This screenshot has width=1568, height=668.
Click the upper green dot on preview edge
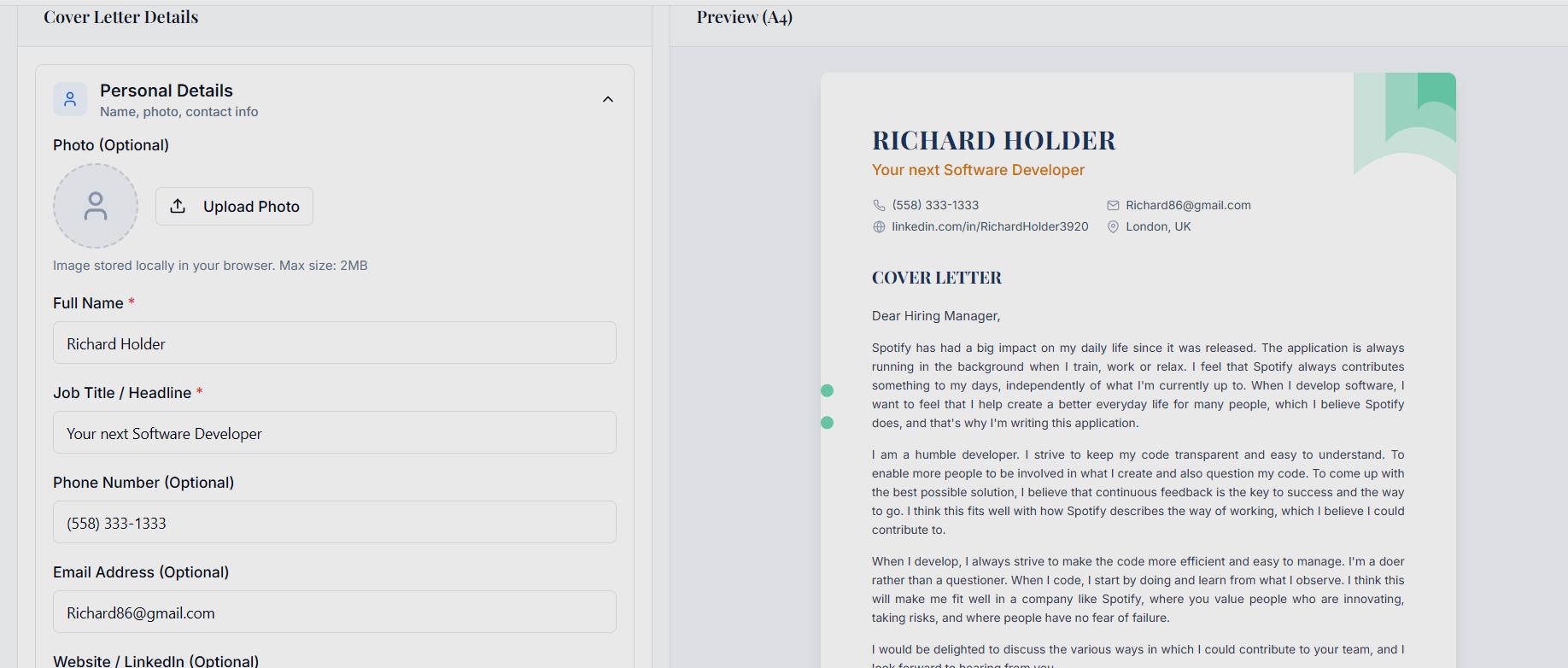[827, 390]
